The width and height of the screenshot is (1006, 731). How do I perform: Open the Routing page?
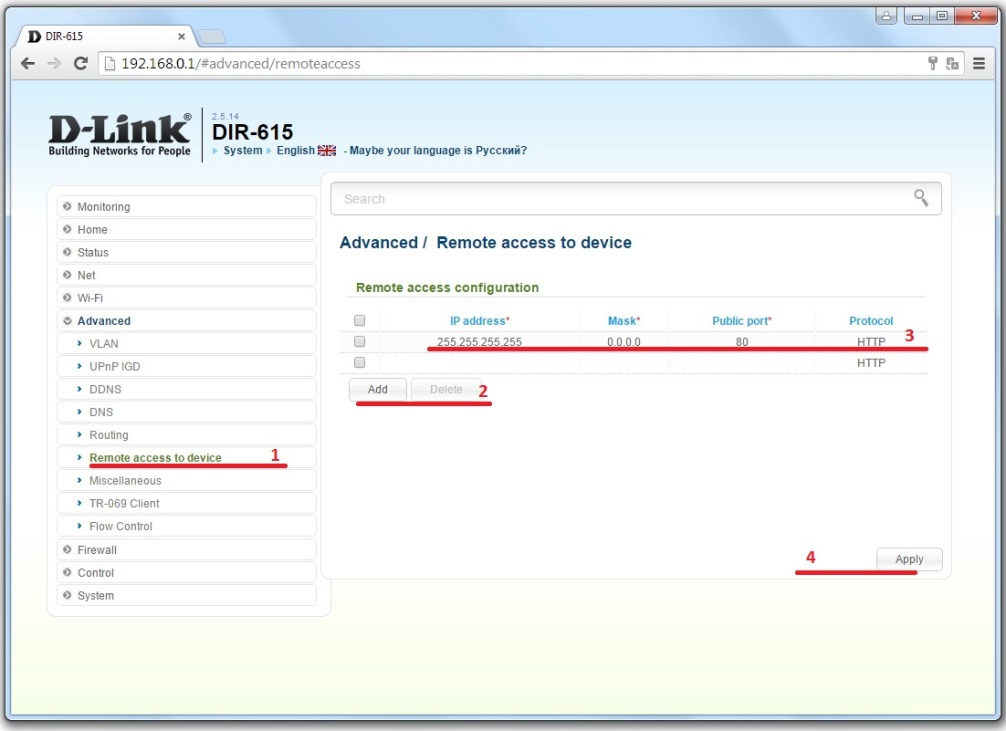(186, 434)
